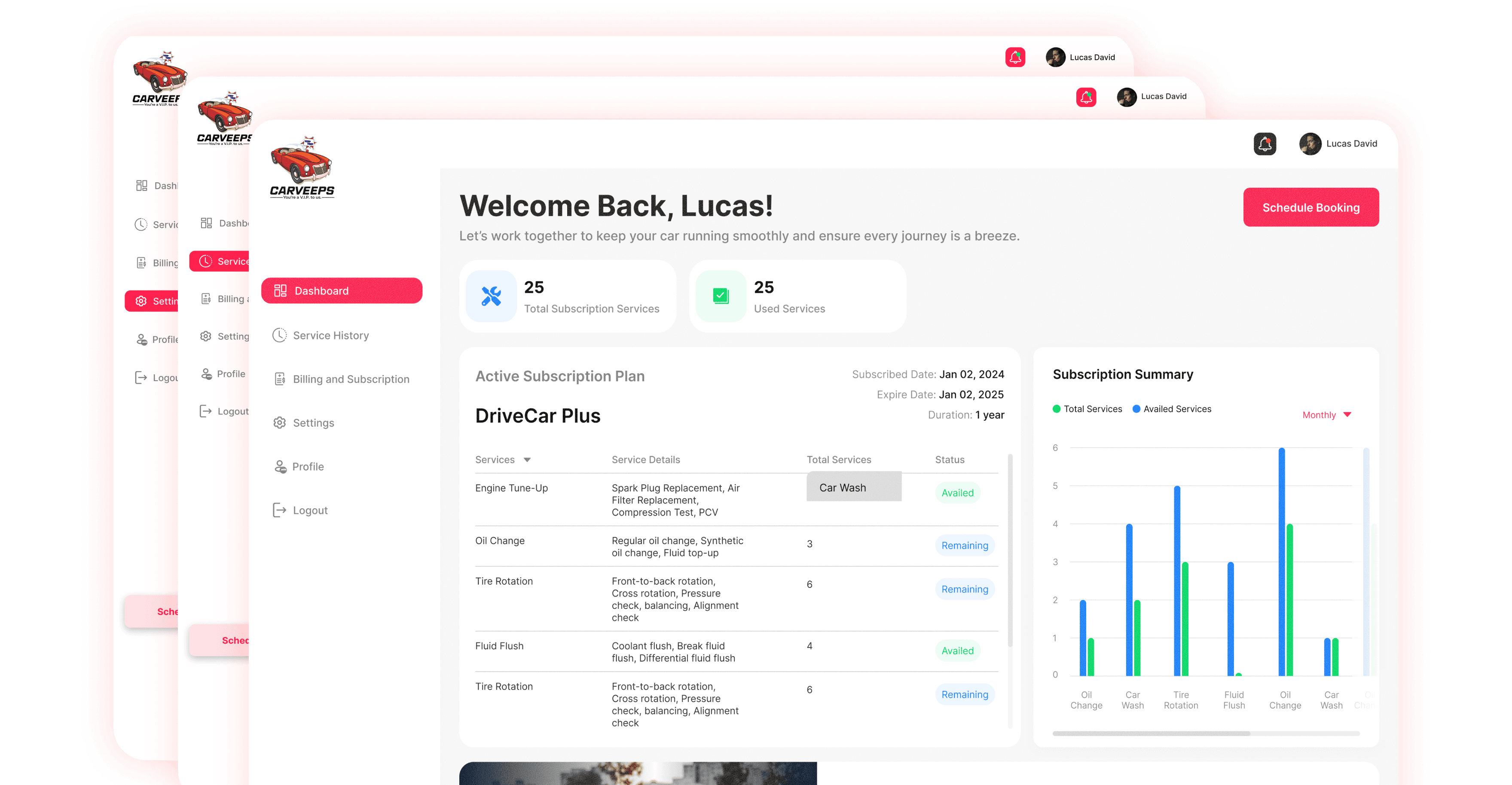Click the Settings item in the back window sidebar
Viewport: 1512px width, 785px height.
tap(151, 301)
